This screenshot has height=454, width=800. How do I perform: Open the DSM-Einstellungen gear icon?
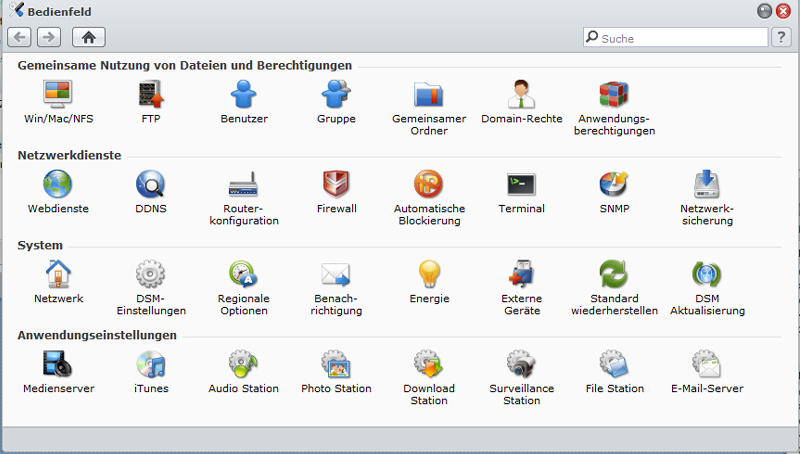(x=151, y=274)
